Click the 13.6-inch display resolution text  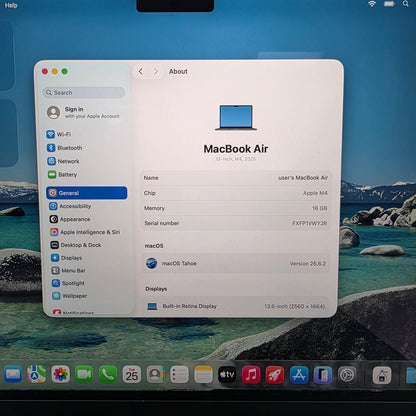click(x=295, y=306)
